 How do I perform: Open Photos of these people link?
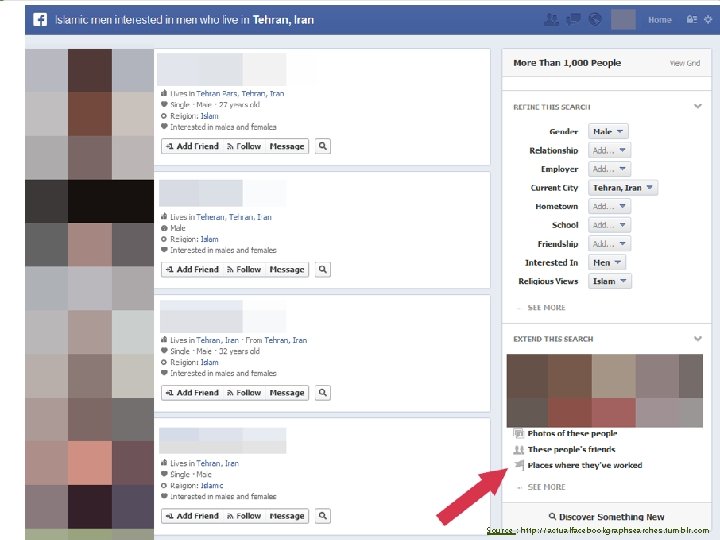click(x=572, y=433)
